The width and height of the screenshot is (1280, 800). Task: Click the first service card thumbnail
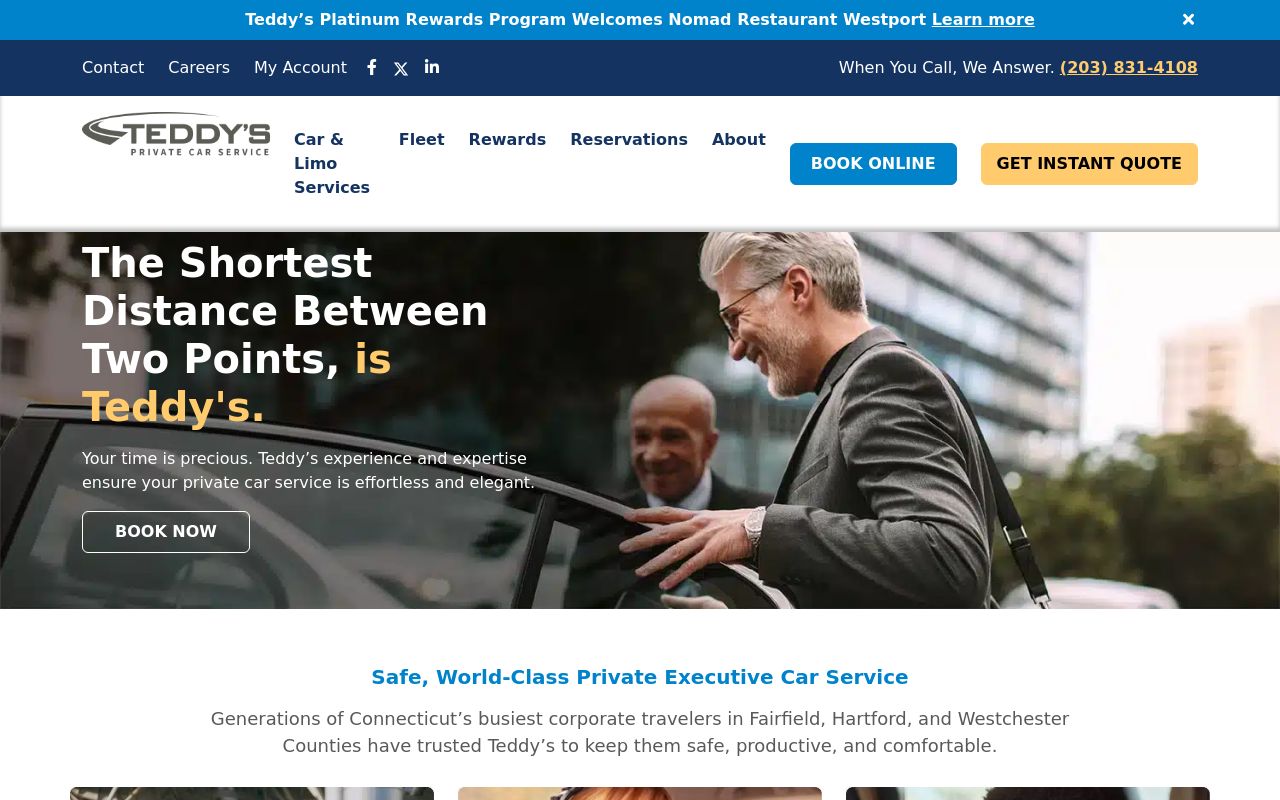[252, 793]
